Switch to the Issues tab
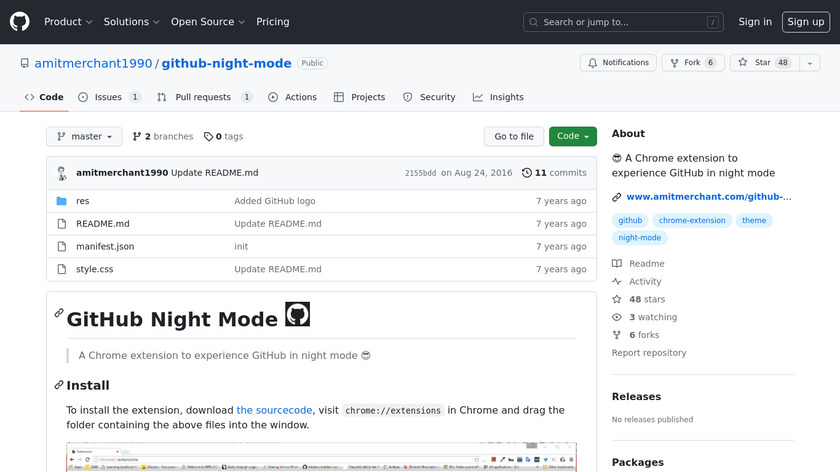Viewport: 840px width, 472px height. (108, 97)
